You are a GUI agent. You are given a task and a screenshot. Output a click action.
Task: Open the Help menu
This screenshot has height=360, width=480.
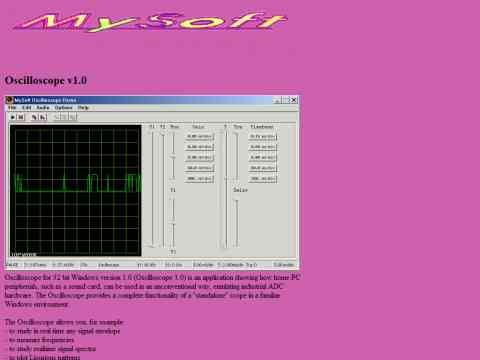pos(83,108)
